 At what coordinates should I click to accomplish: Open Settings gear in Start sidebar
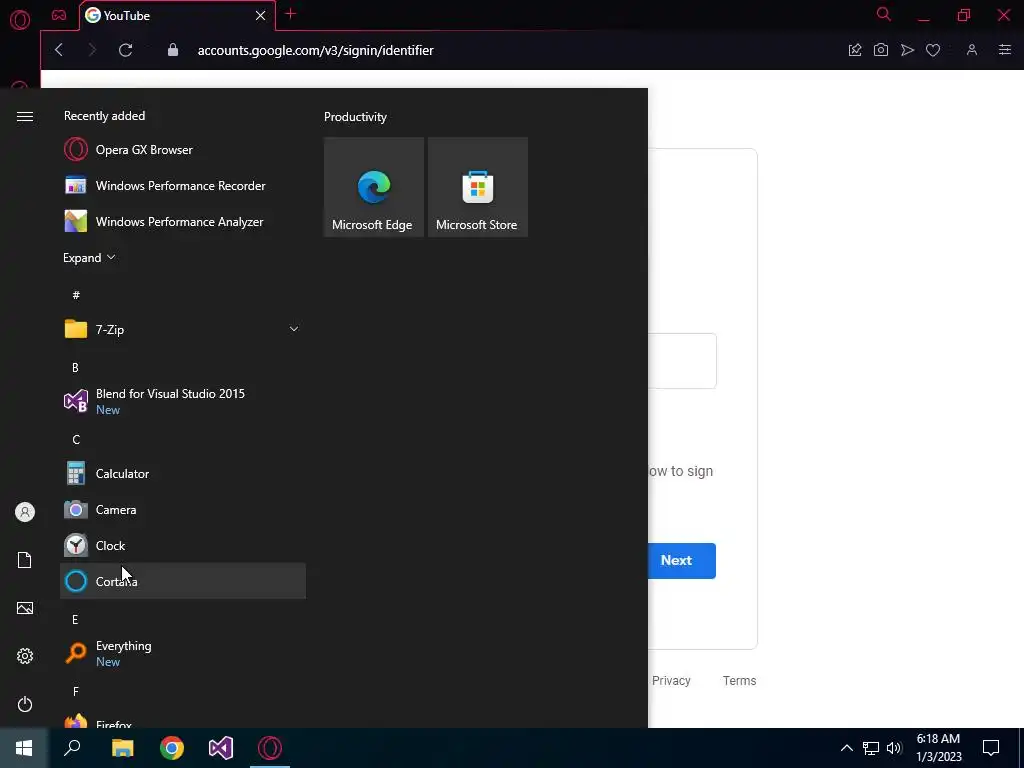(25, 656)
